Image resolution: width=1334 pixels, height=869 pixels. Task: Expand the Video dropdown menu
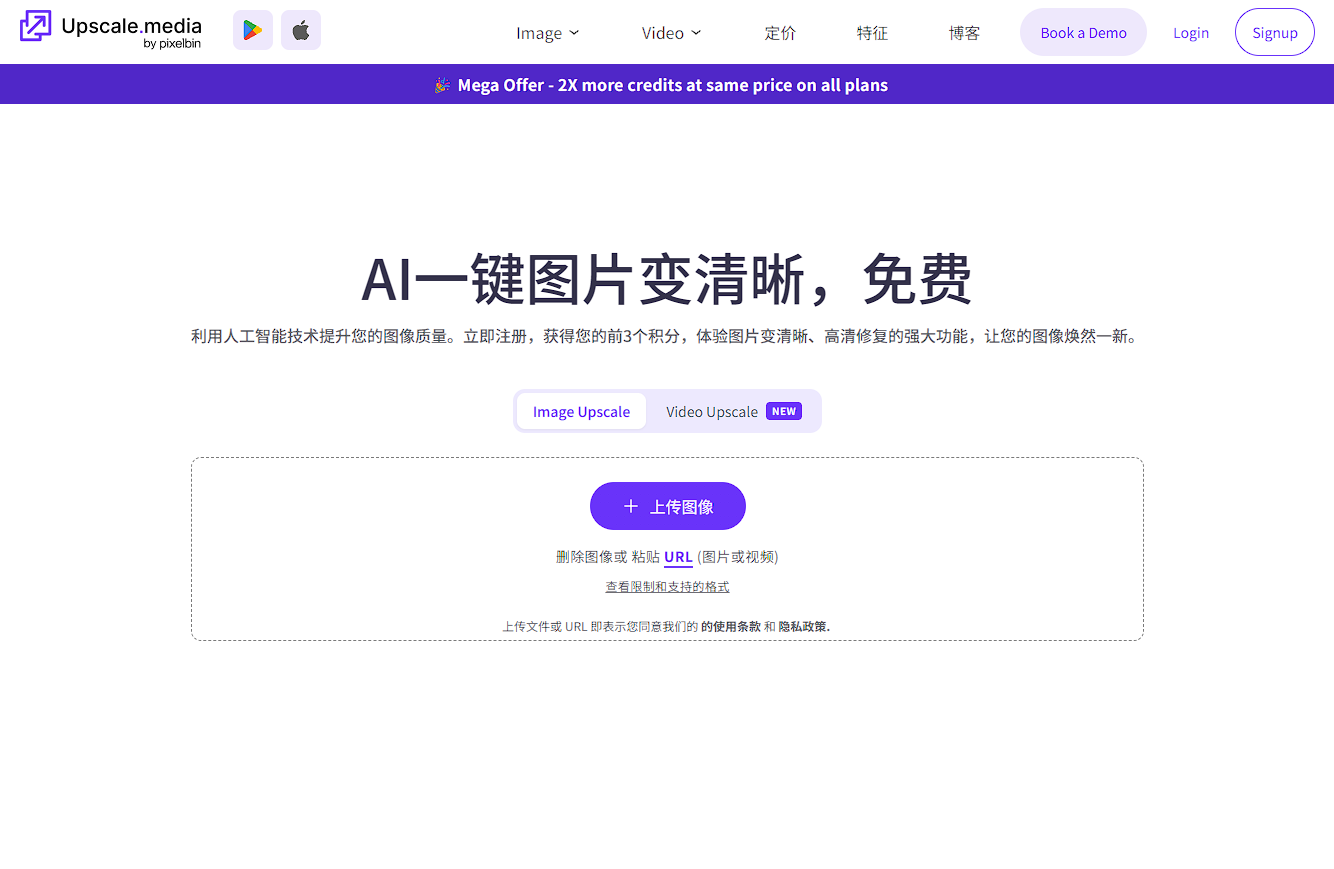pos(672,33)
